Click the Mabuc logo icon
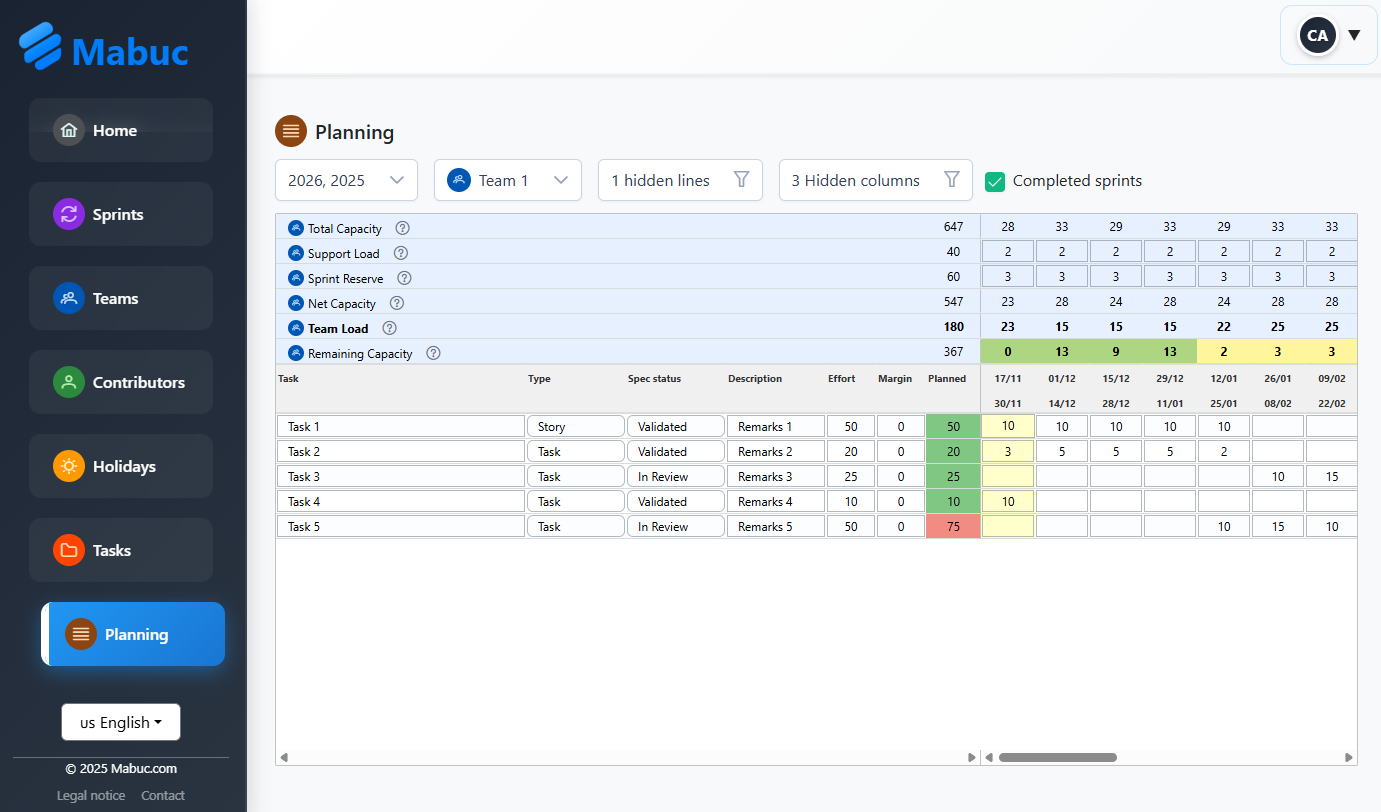This screenshot has width=1381, height=812. point(41,47)
